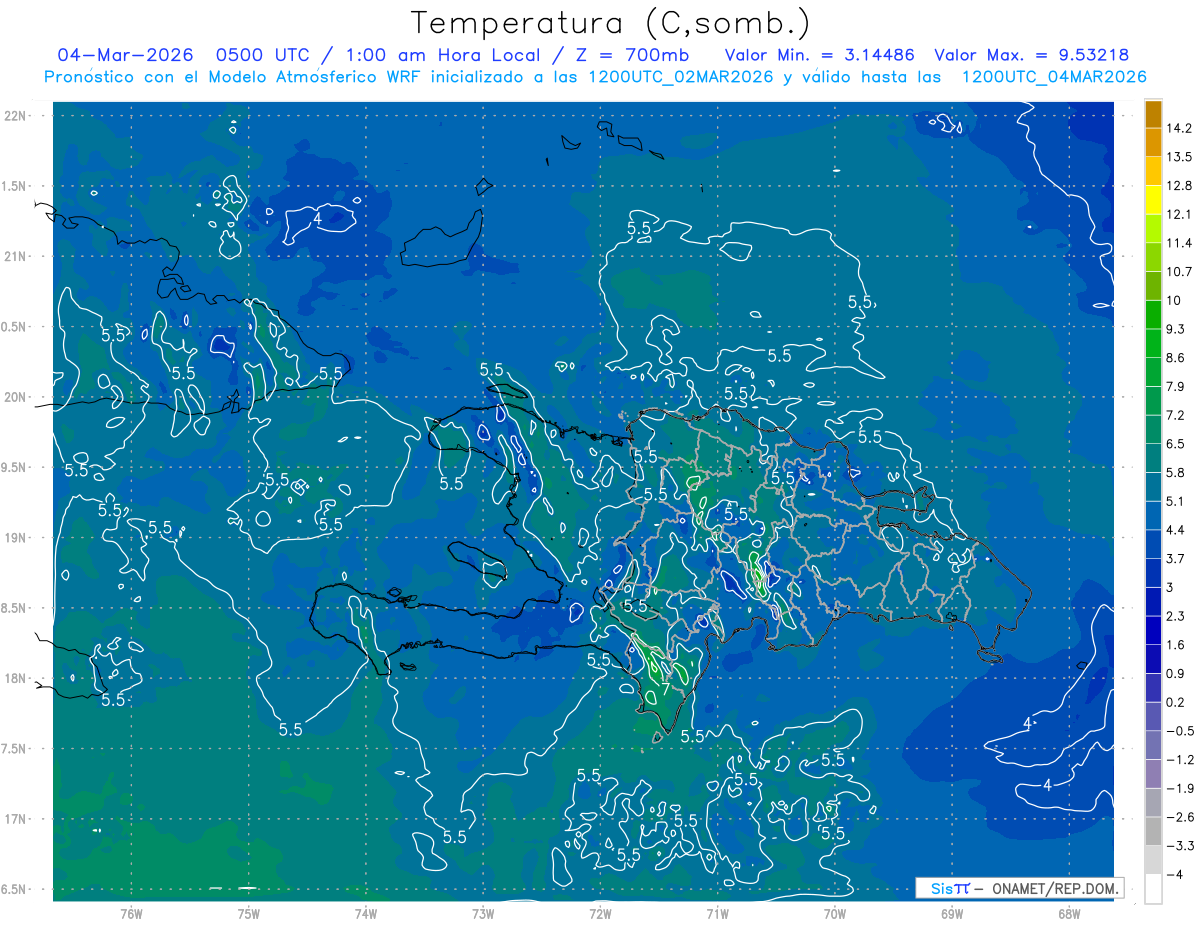This screenshot has height=927, width=1200.
Task: Click the "69W" longitude axis label
Action: point(952,913)
